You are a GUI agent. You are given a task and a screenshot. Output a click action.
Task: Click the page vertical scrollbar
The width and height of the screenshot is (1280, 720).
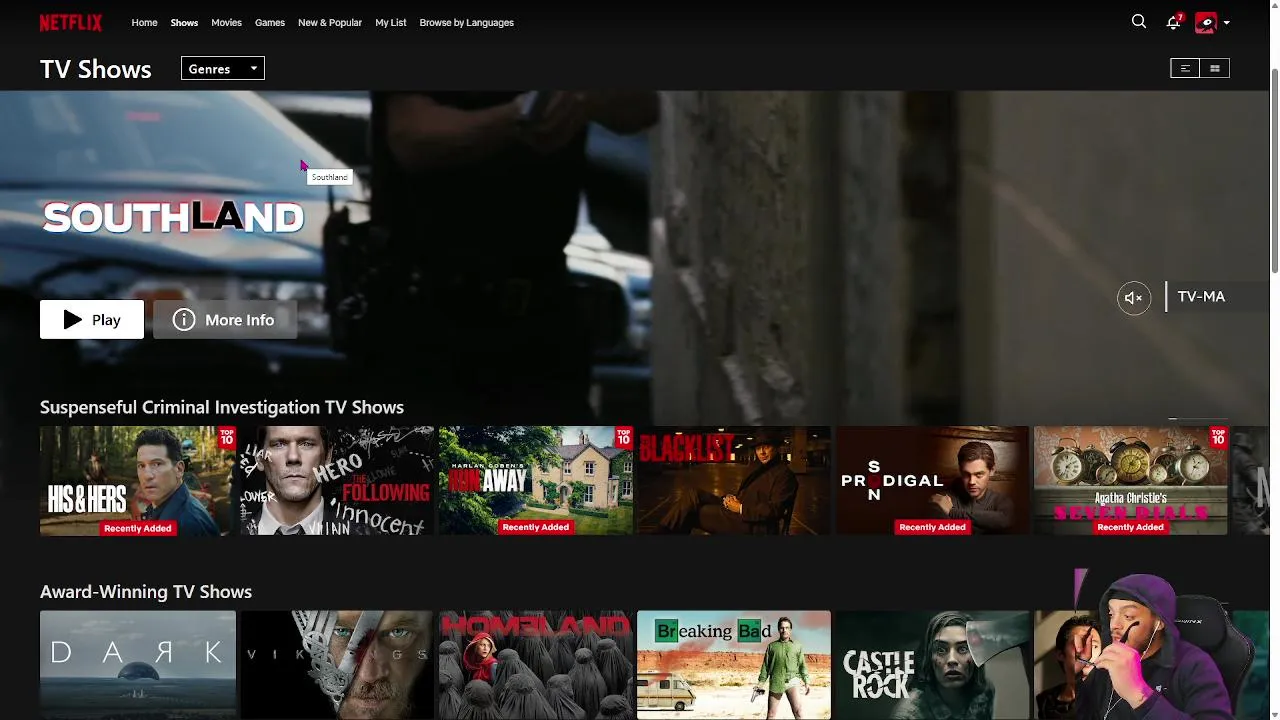(1275, 170)
